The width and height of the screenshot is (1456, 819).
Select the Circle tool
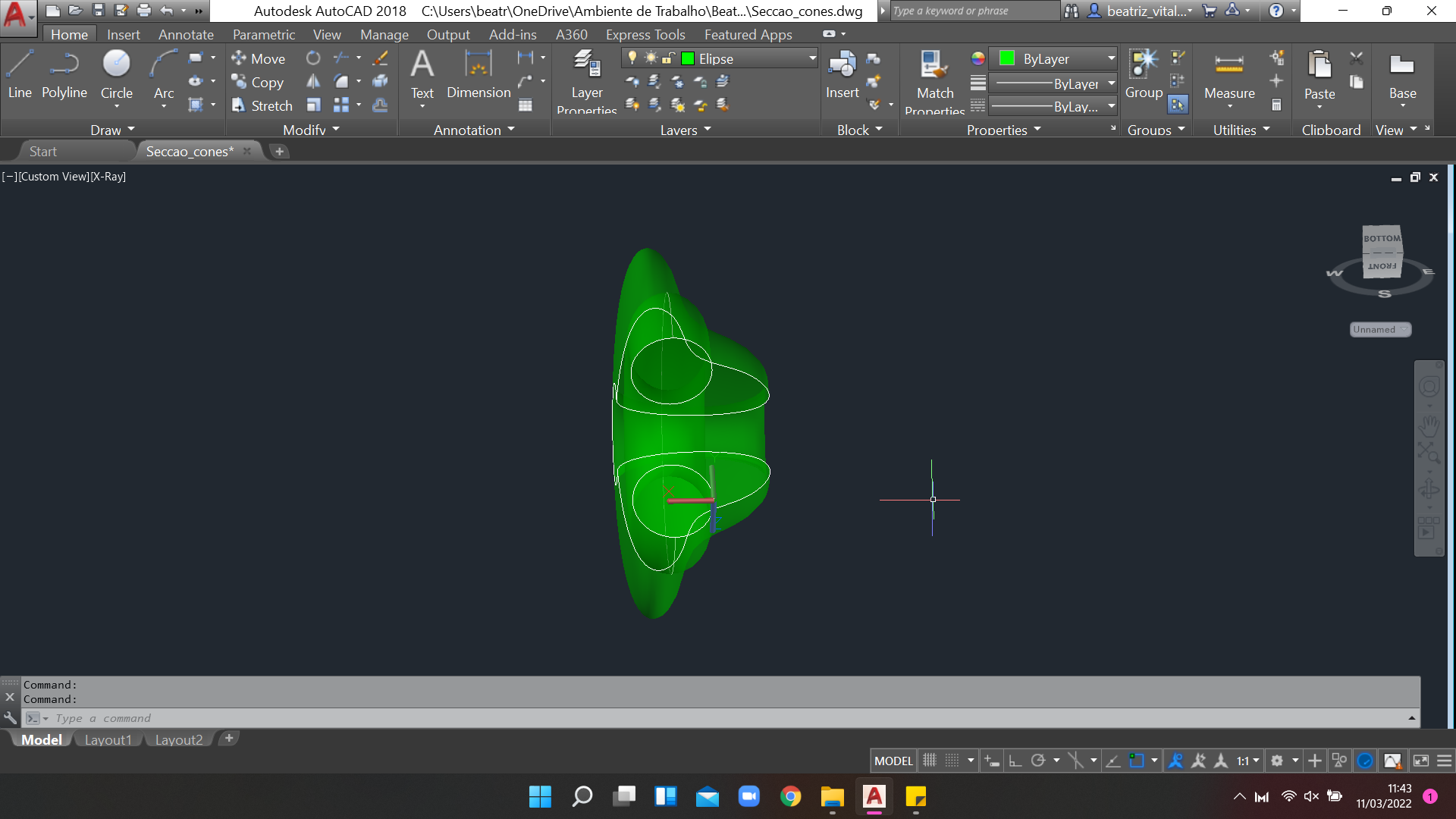[x=117, y=75]
